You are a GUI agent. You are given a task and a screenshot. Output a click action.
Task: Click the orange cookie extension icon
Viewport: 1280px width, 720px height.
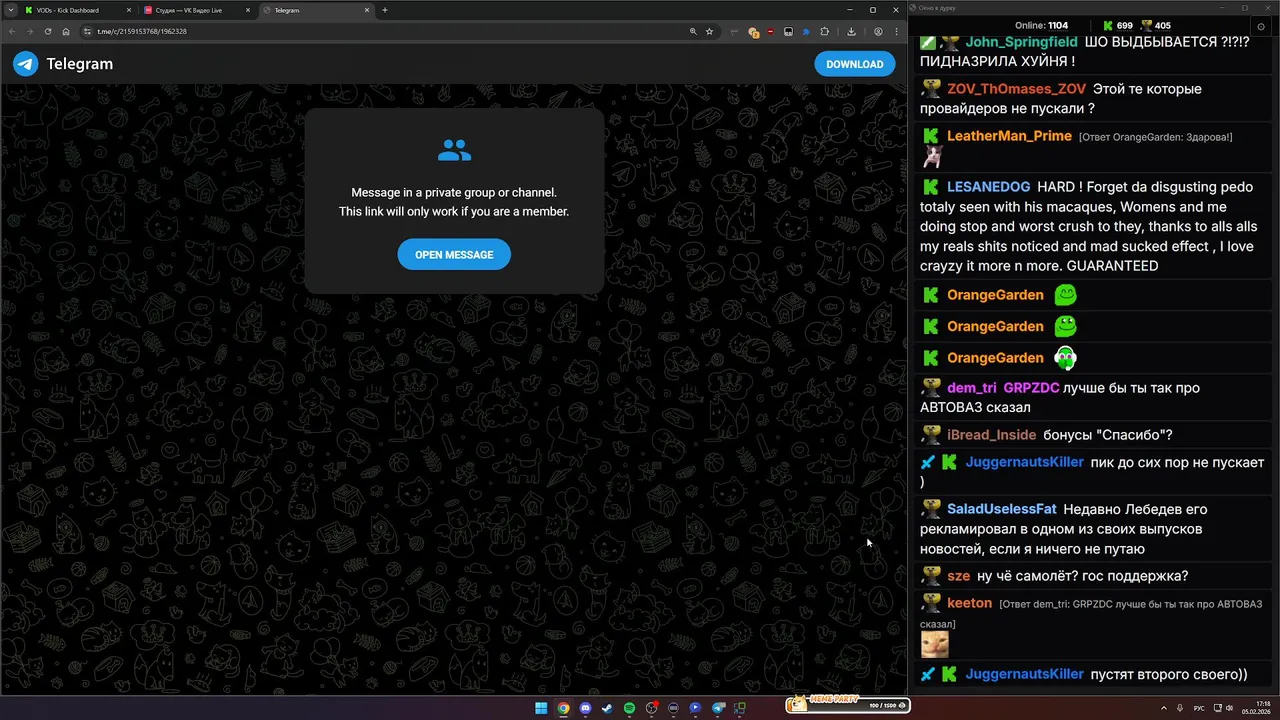click(x=753, y=32)
